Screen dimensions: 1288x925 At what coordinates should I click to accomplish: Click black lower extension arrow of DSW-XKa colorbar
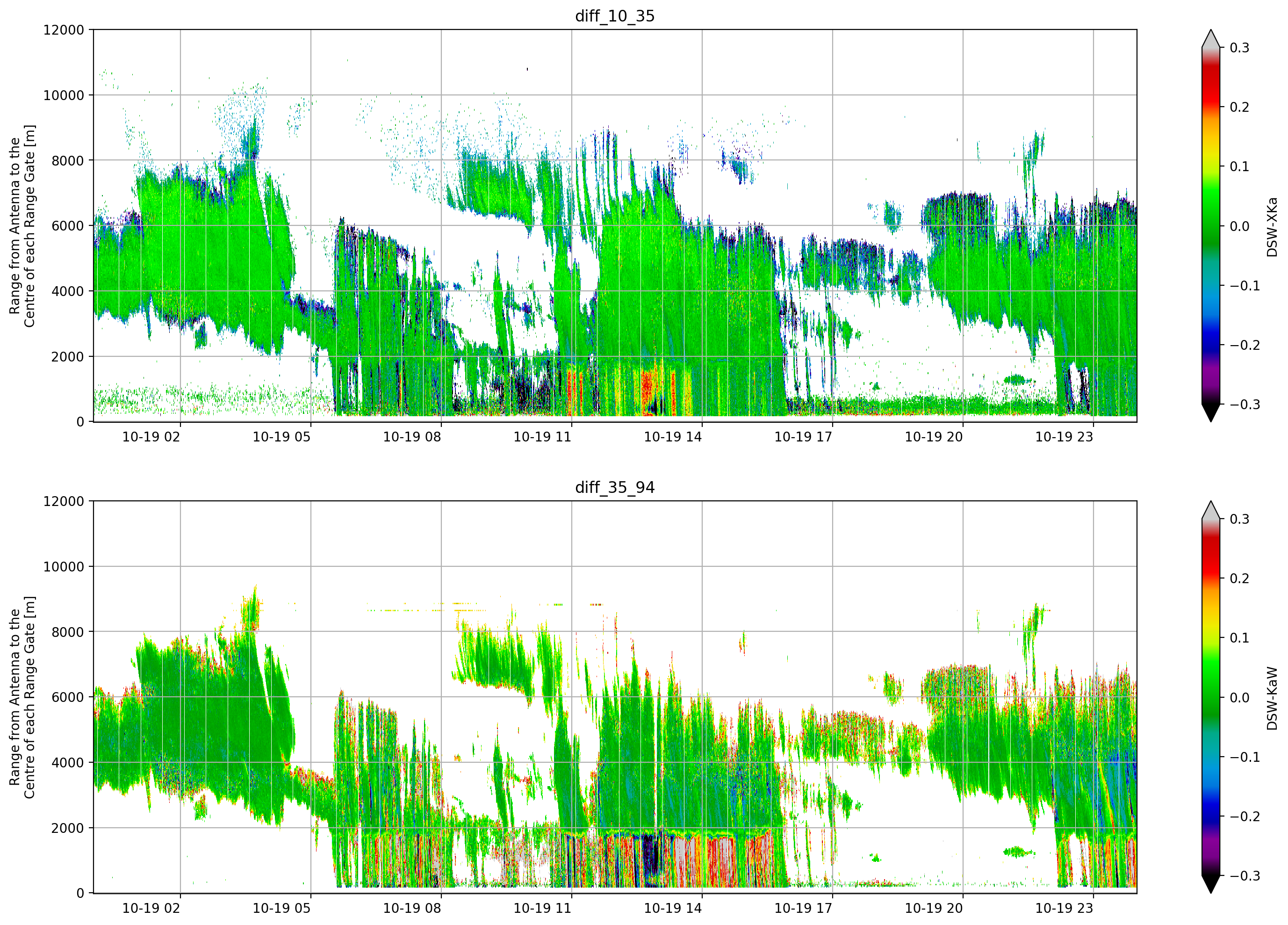[x=1211, y=412]
